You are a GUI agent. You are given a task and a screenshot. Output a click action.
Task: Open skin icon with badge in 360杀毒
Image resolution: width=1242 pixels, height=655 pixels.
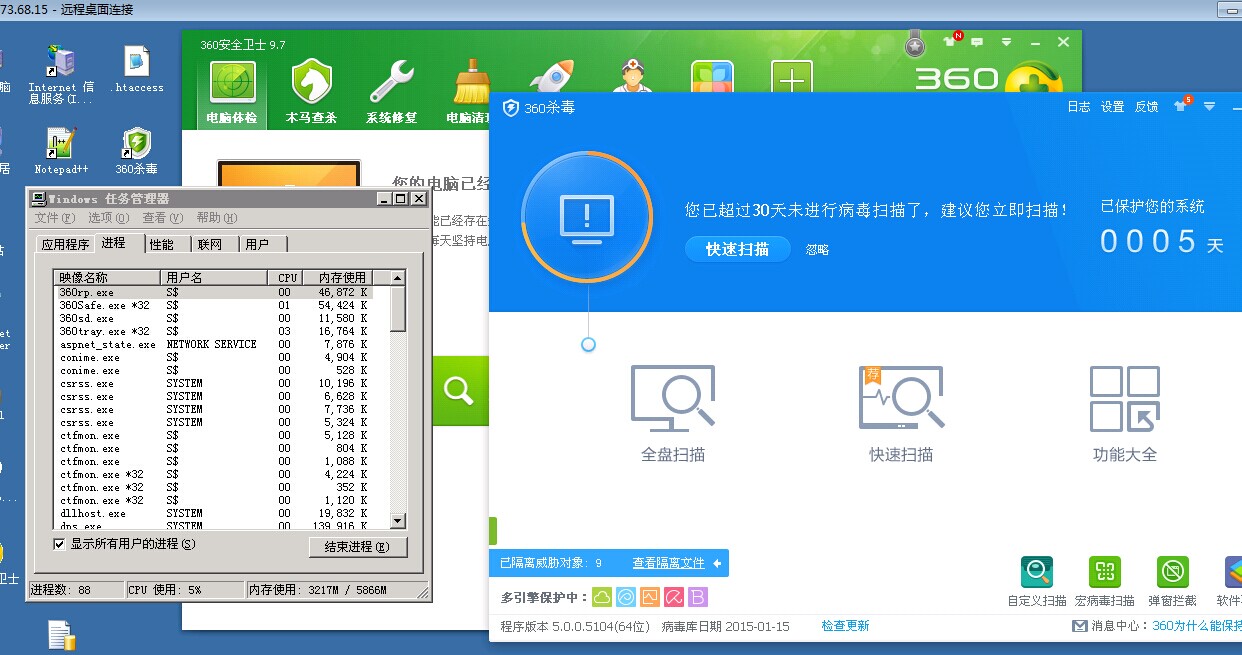click(1181, 105)
